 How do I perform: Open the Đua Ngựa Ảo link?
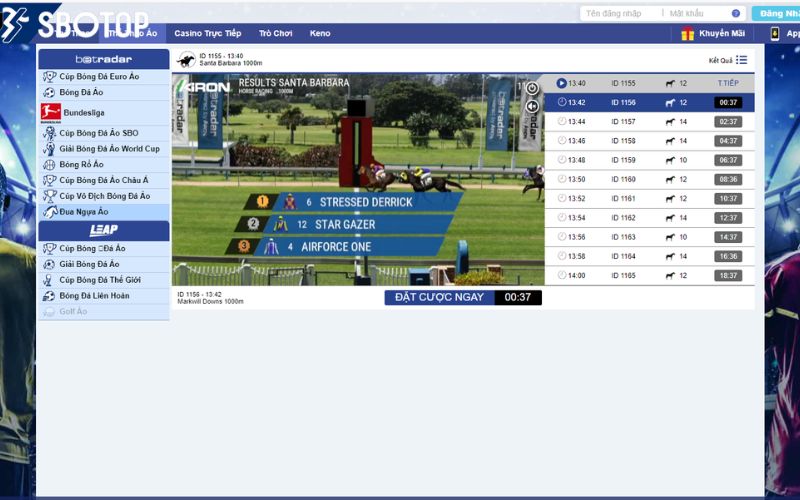[84, 212]
